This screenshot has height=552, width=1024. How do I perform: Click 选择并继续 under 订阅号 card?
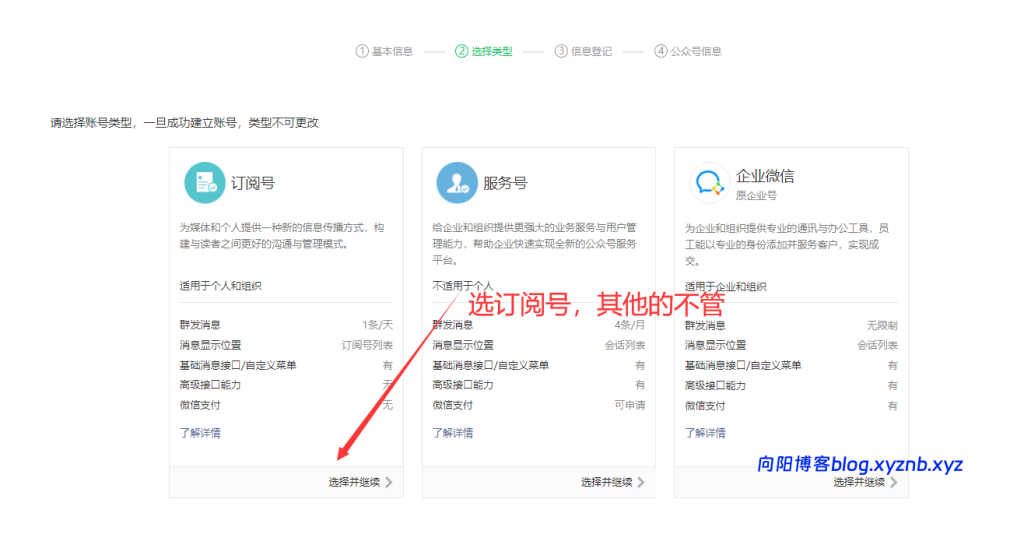(x=354, y=482)
